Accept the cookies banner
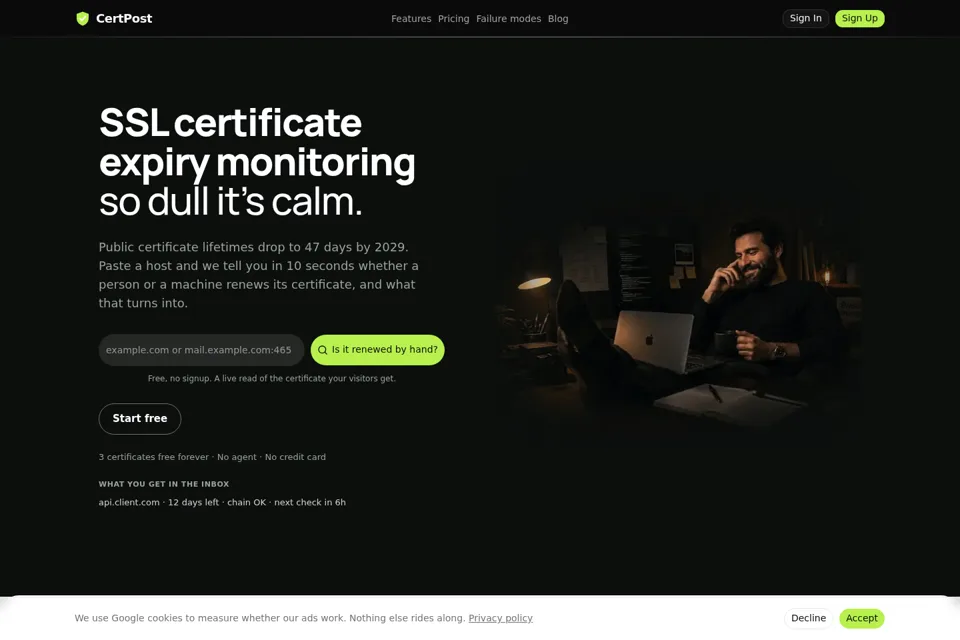The width and height of the screenshot is (960, 640). 861,618
